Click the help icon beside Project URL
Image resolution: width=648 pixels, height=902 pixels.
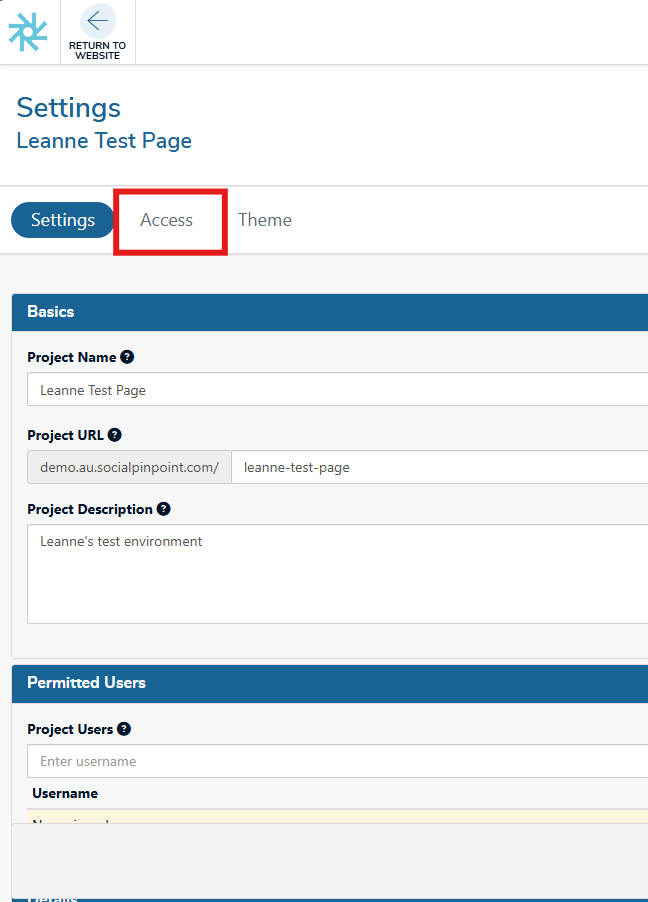tap(115, 435)
